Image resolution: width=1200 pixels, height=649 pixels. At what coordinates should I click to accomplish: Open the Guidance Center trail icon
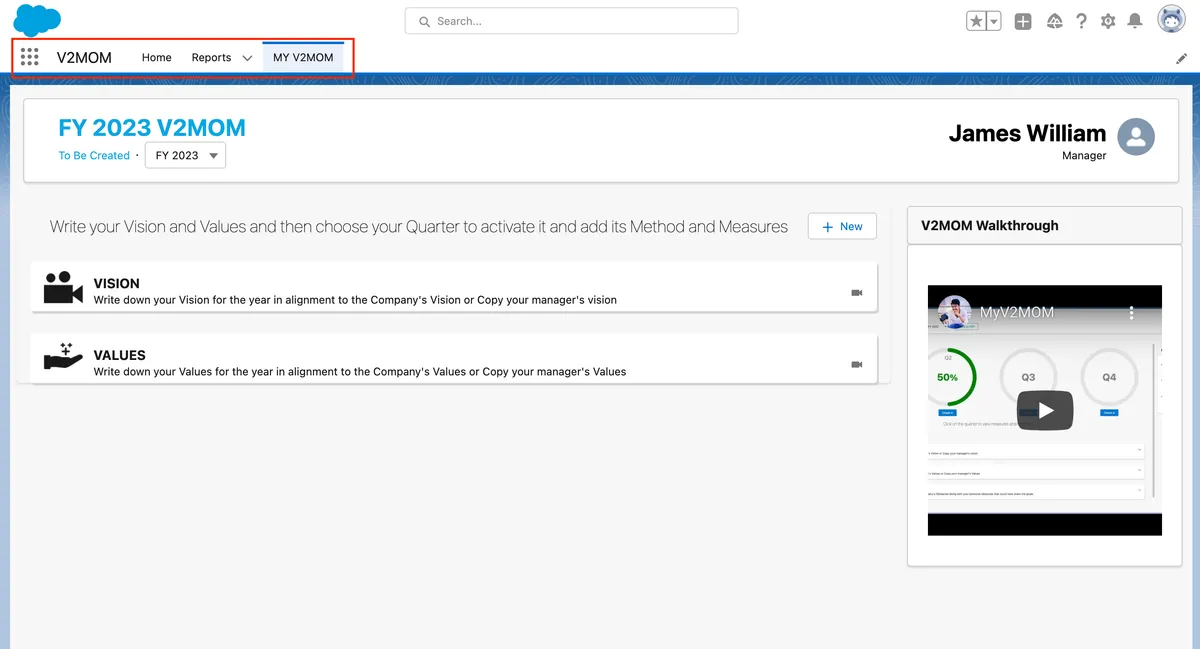(1054, 21)
